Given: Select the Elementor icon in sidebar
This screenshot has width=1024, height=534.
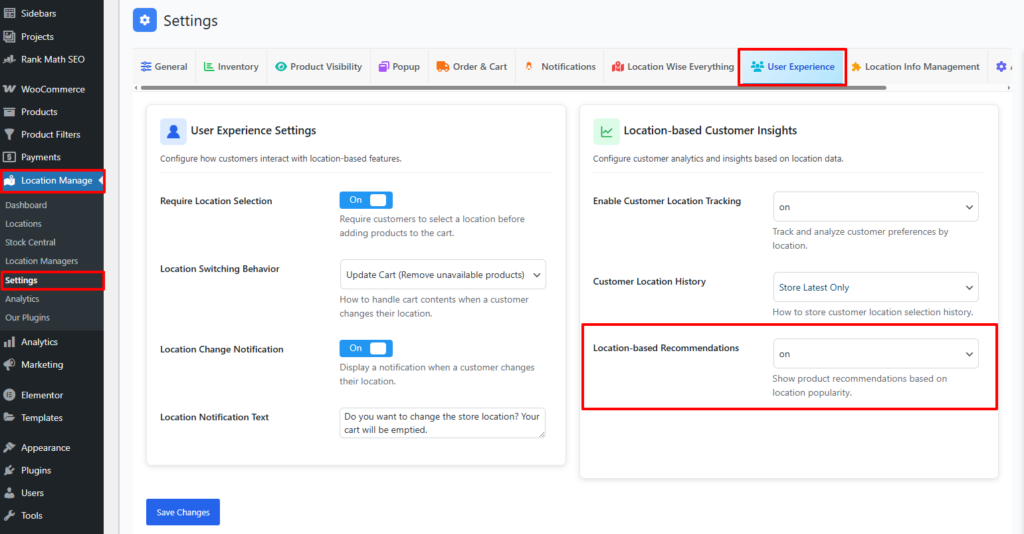Looking at the screenshot, I should tap(10, 395).
